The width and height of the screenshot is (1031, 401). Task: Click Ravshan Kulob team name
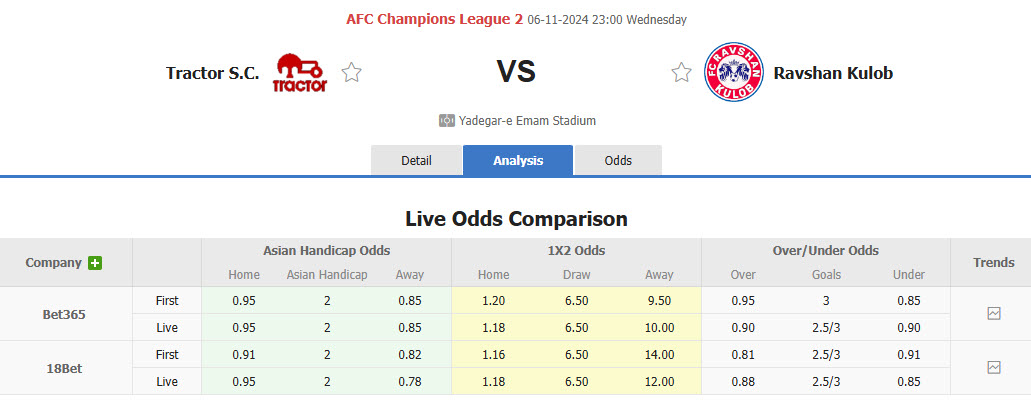[x=833, y=72]
